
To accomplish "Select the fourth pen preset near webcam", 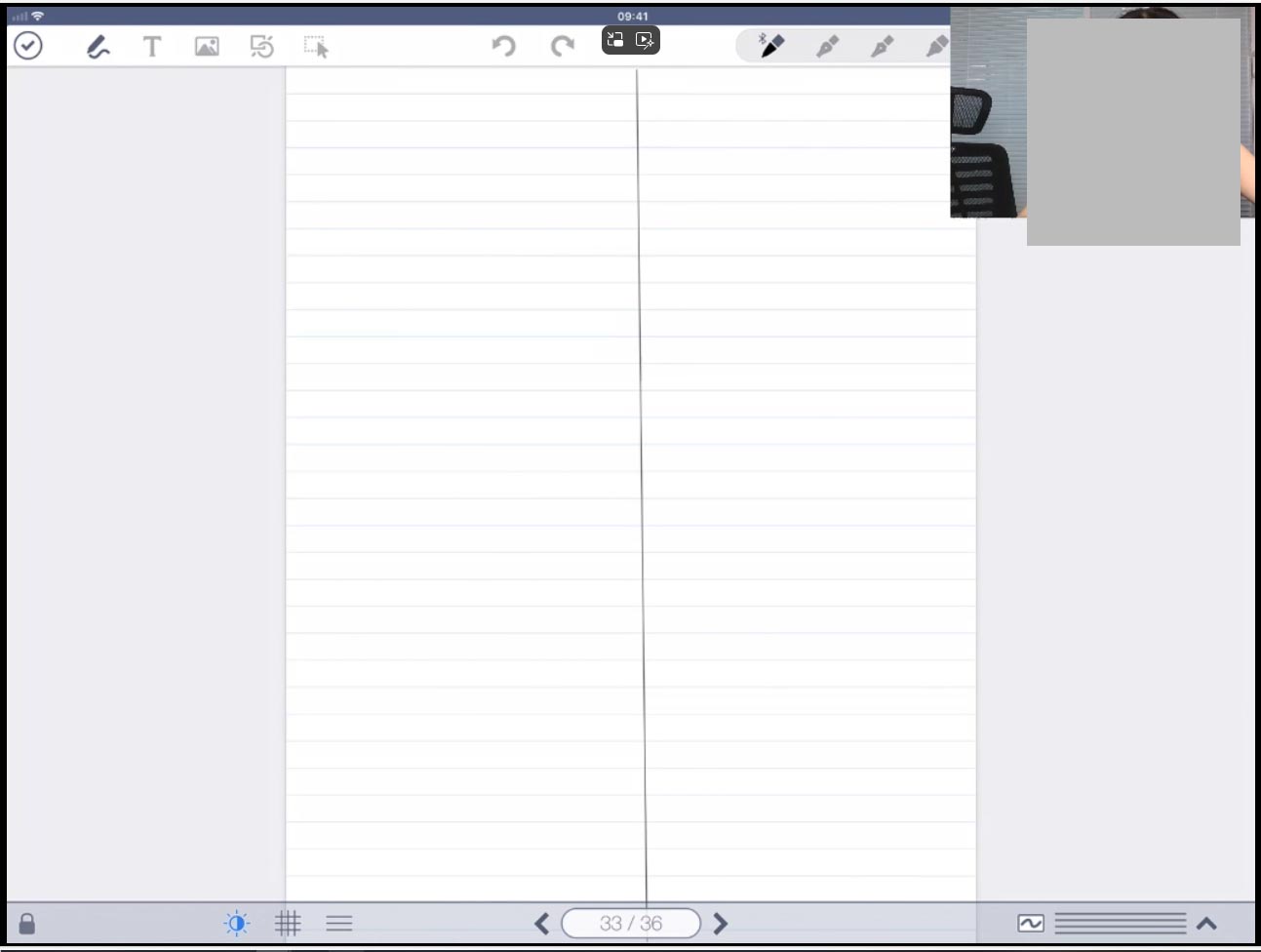I will pyautogui.click(x=936, y=46).
